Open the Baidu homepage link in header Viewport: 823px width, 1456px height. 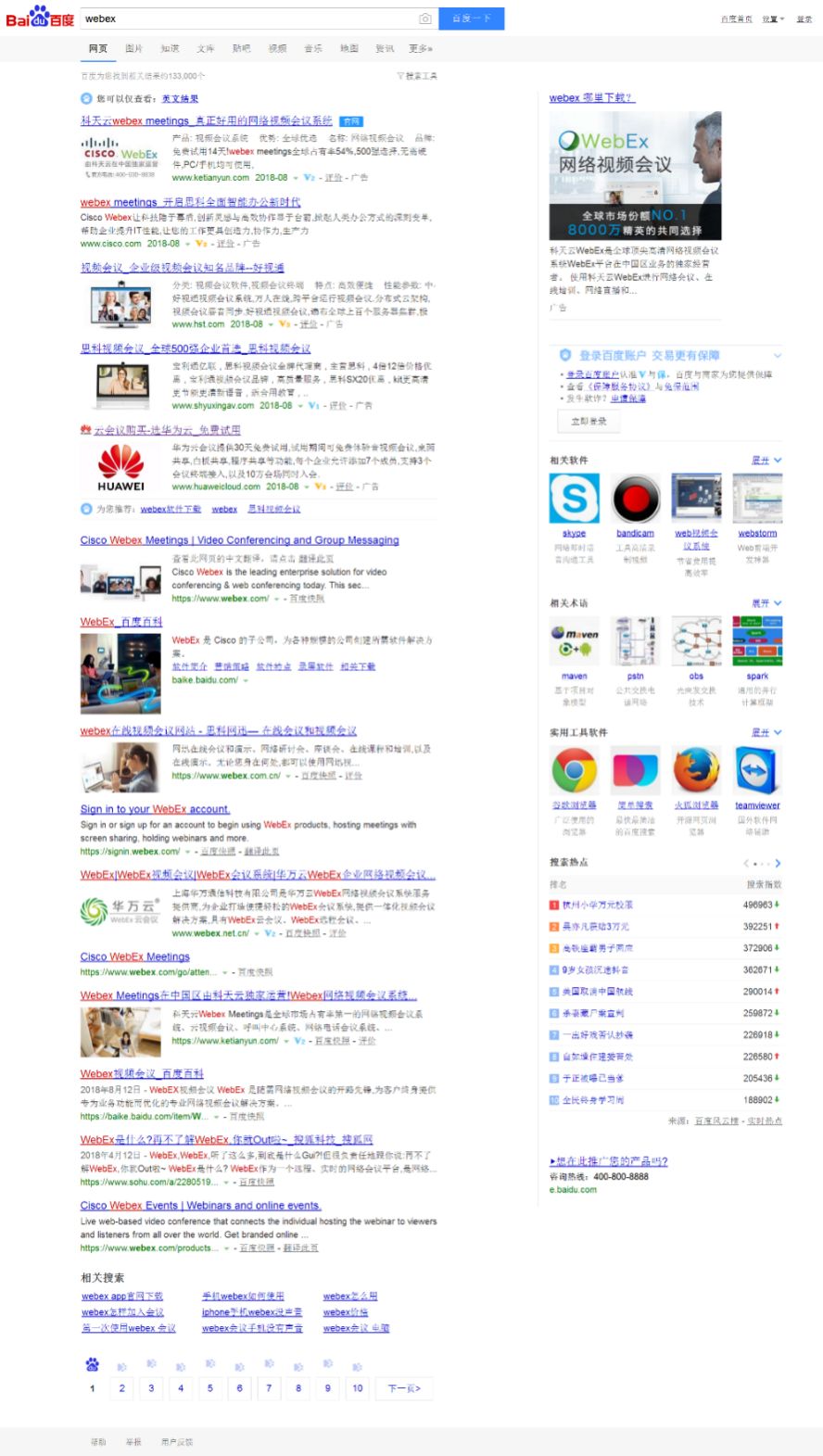coord(737,19)
